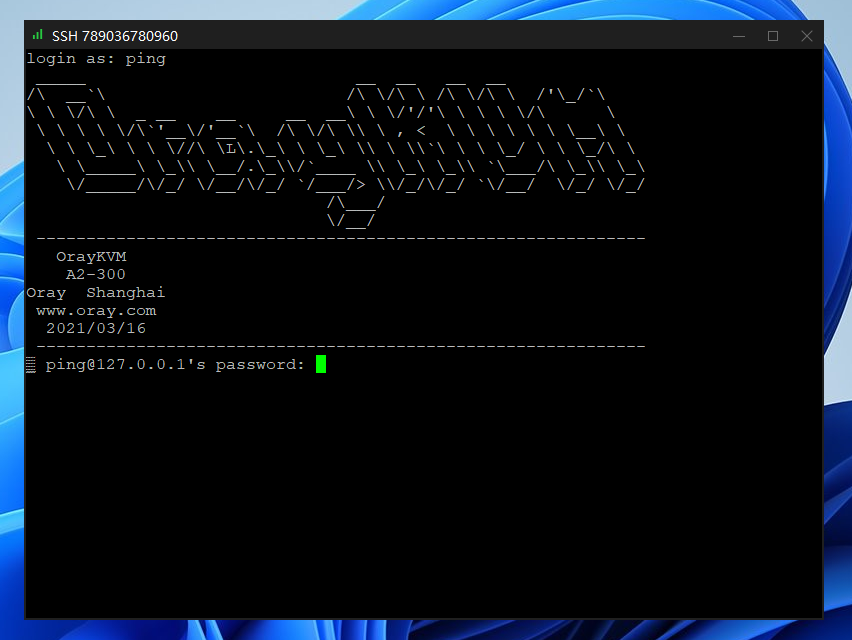This screenshot has width=852, height=640.
Task: Click the 2021/03/16 date line
Action: pos(96,328)
